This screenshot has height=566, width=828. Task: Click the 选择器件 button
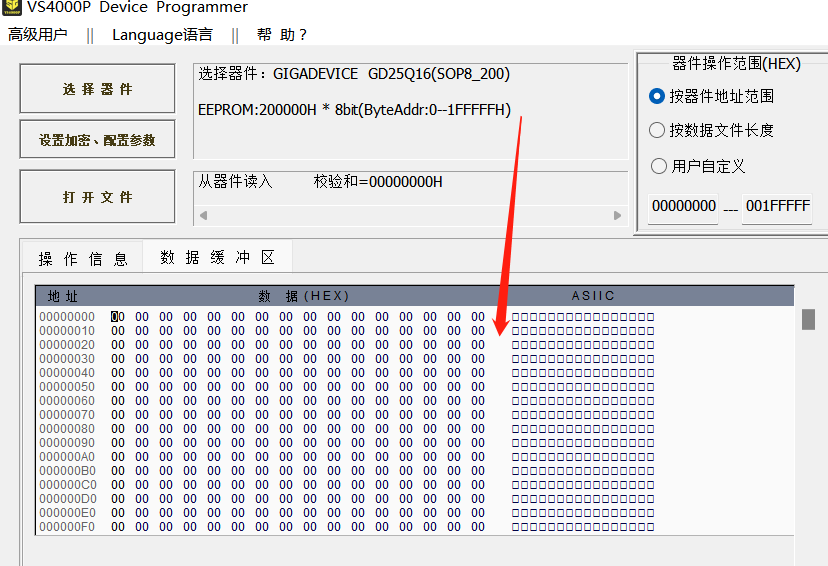(97, 89)
